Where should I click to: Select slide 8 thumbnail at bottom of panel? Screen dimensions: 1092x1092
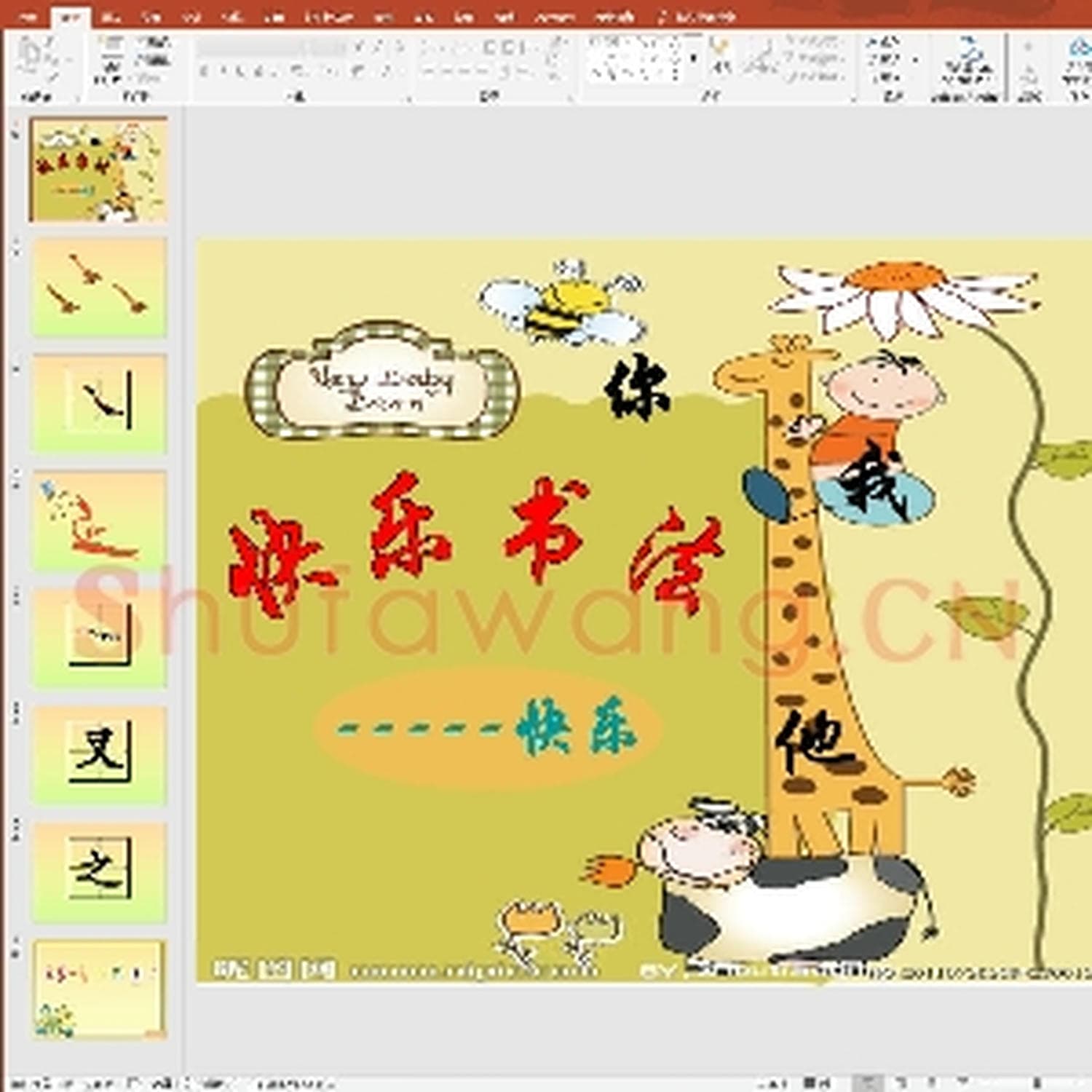click(x=99, y=989)
